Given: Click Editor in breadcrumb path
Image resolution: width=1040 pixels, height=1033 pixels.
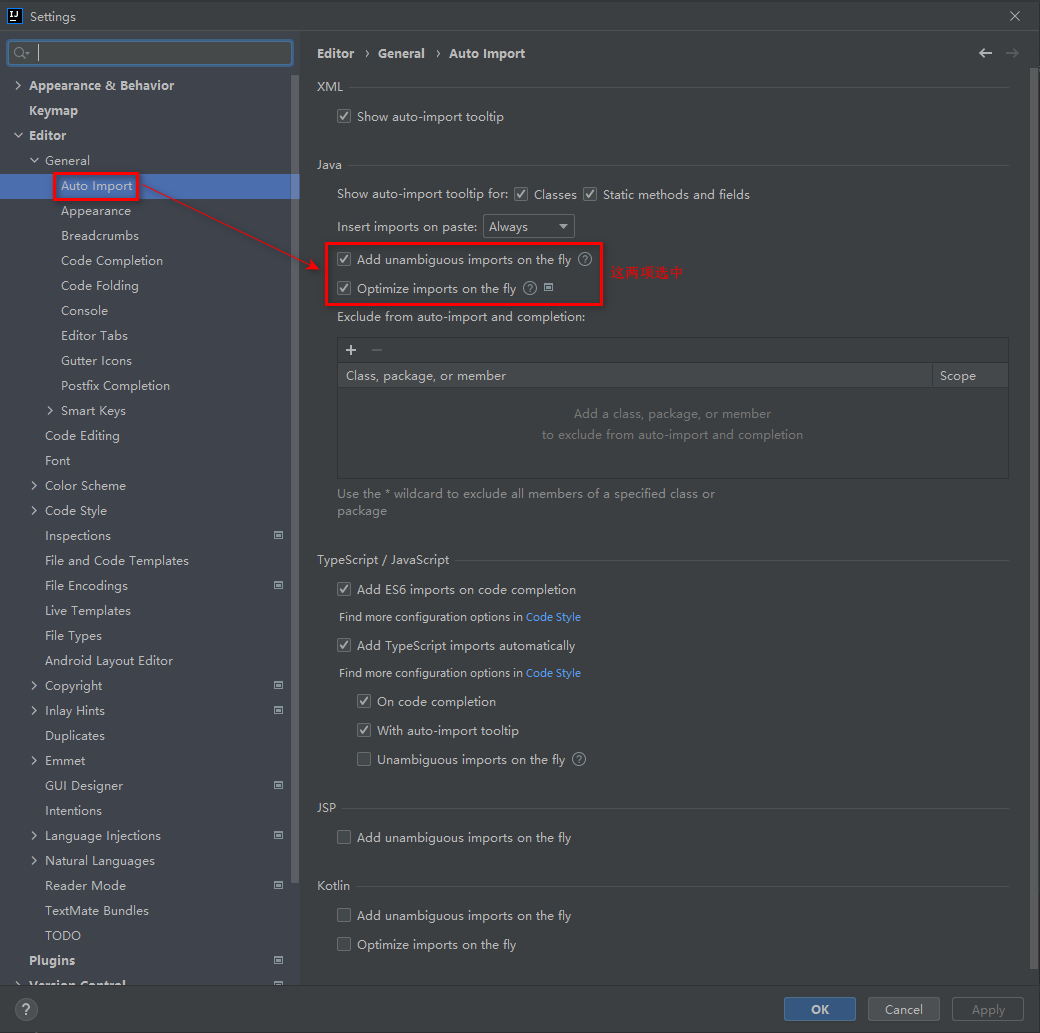Looking at the screenshot, I should pyautogui.click(x=336, y=53).
